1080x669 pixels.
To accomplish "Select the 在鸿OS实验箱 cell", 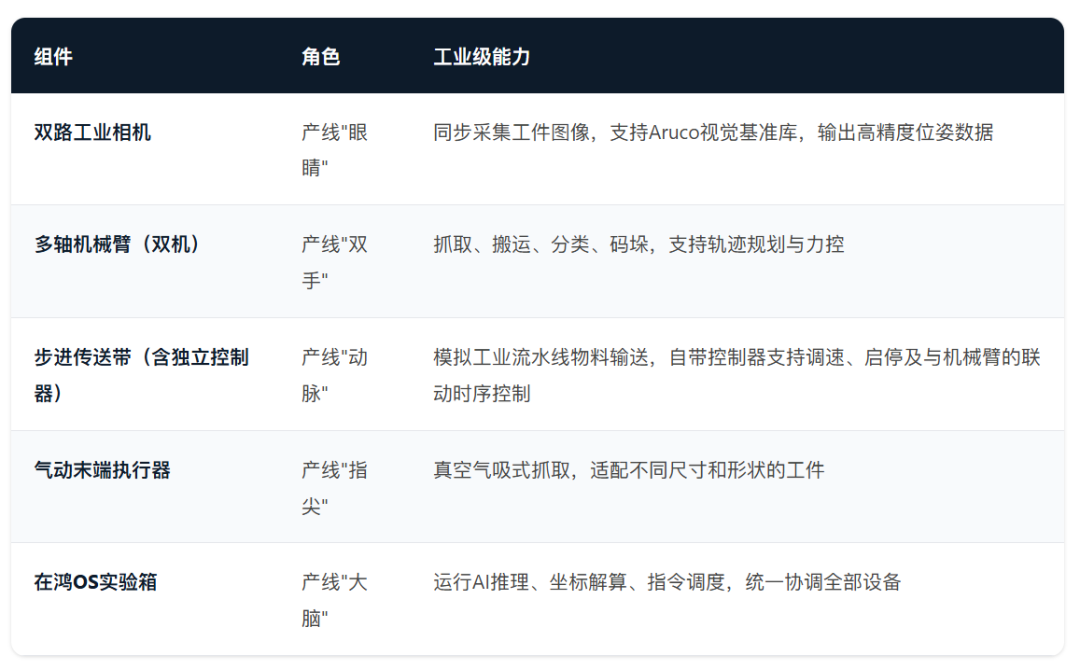I will click(95, 582).
